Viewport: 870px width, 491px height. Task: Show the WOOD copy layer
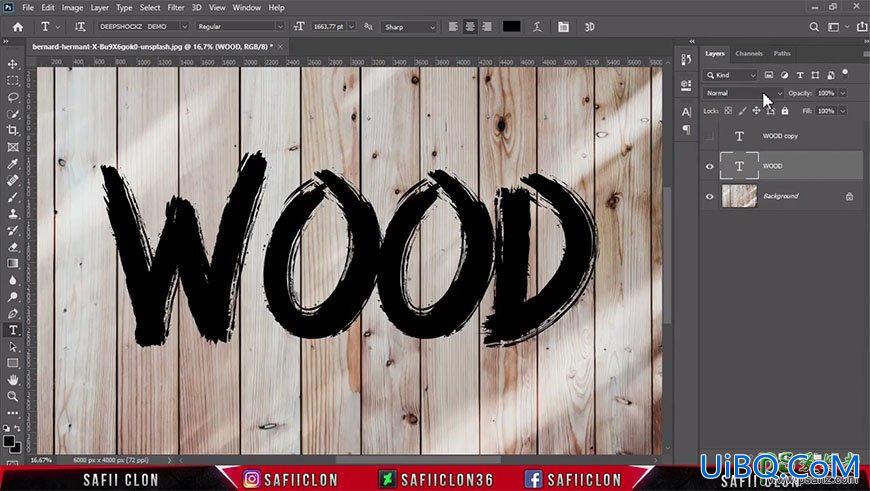(709, 136)
